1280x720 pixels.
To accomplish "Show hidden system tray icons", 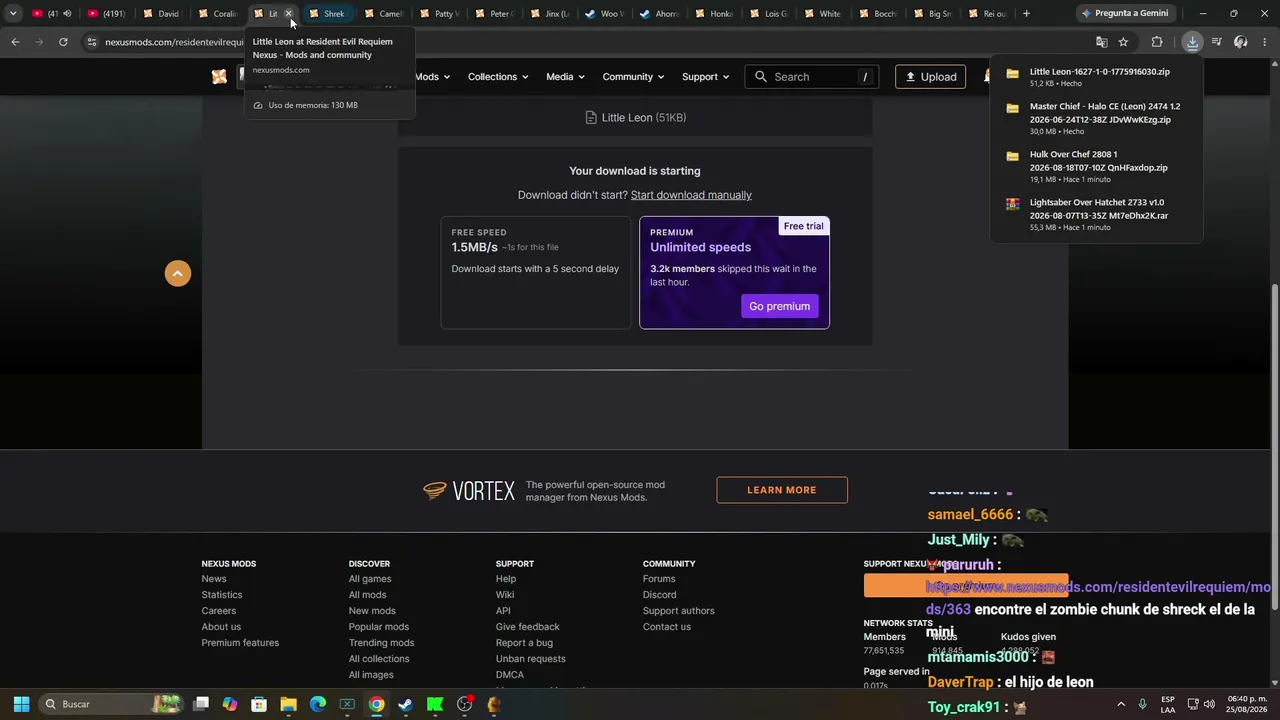I will (x=1120, y=704).
